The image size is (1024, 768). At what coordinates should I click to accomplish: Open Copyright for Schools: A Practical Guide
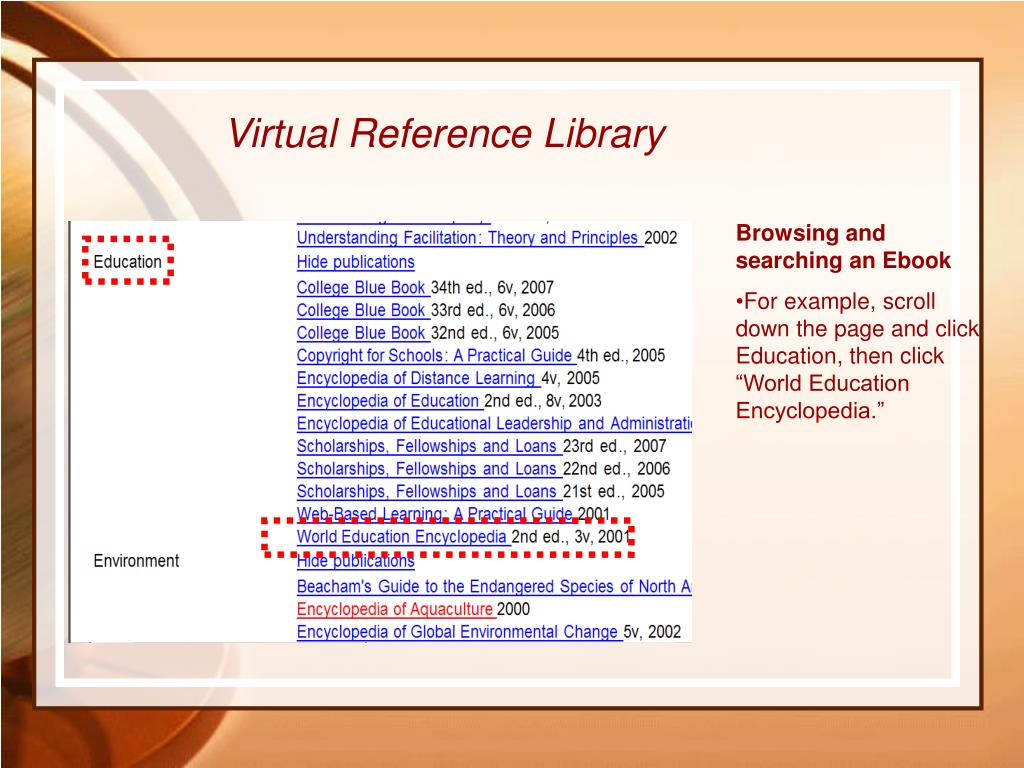tap(434, 355)
